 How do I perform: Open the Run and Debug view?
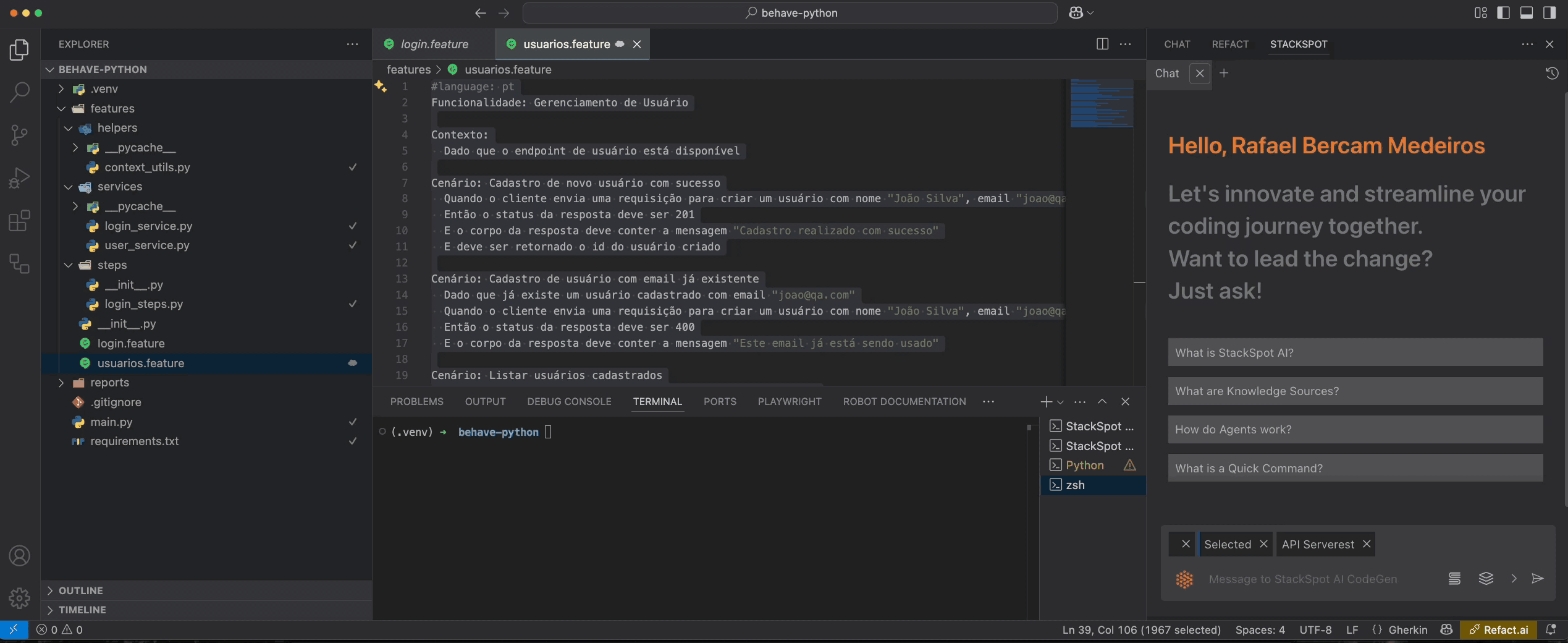point(20,178)
